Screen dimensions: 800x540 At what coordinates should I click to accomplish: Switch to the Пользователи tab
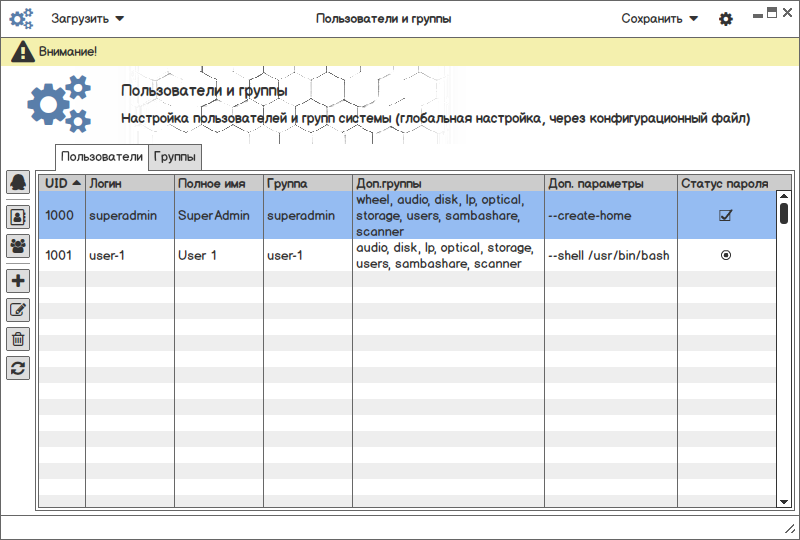click(x=102, y=157)
